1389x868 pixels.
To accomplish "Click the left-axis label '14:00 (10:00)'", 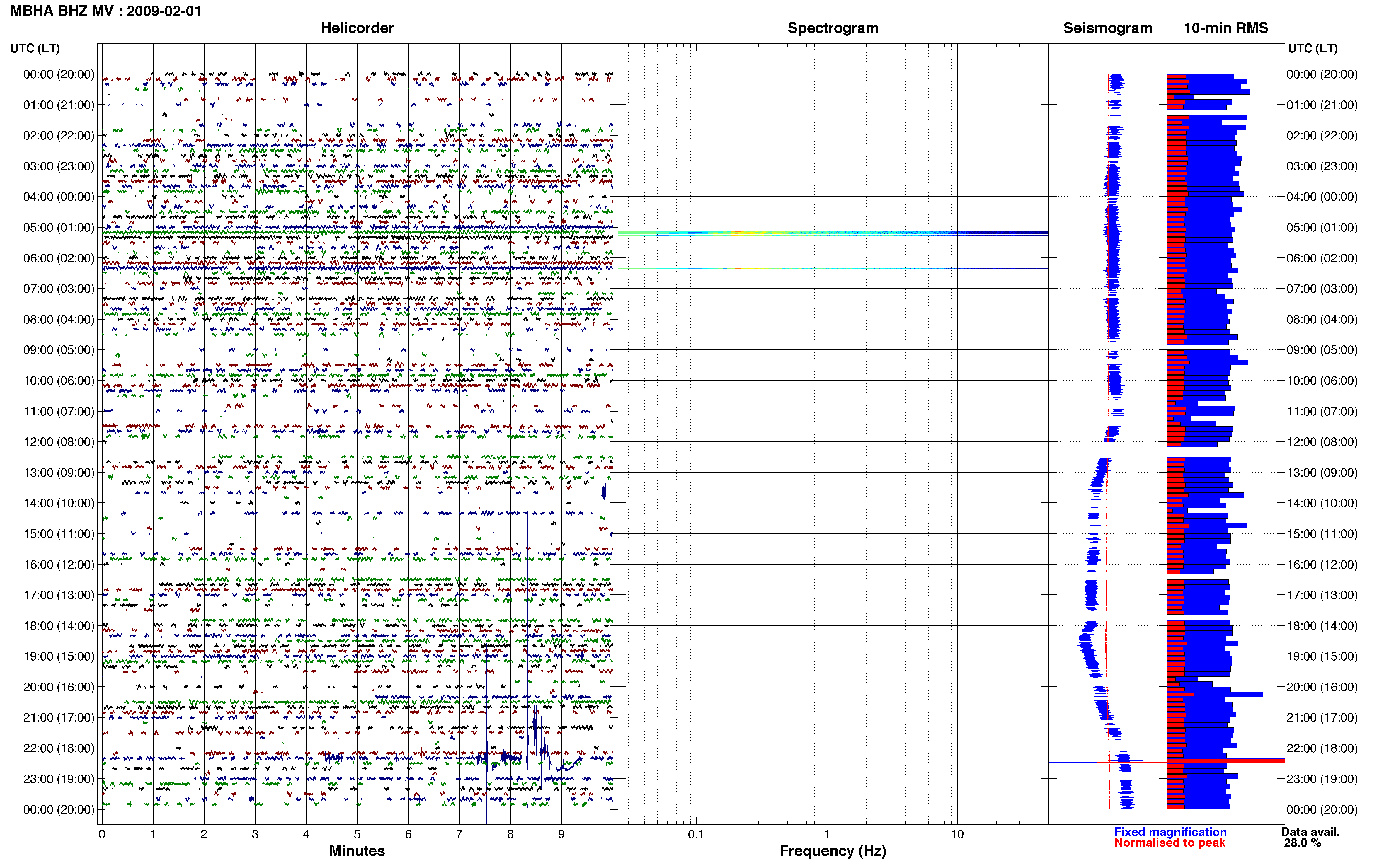I will (59, 504).
